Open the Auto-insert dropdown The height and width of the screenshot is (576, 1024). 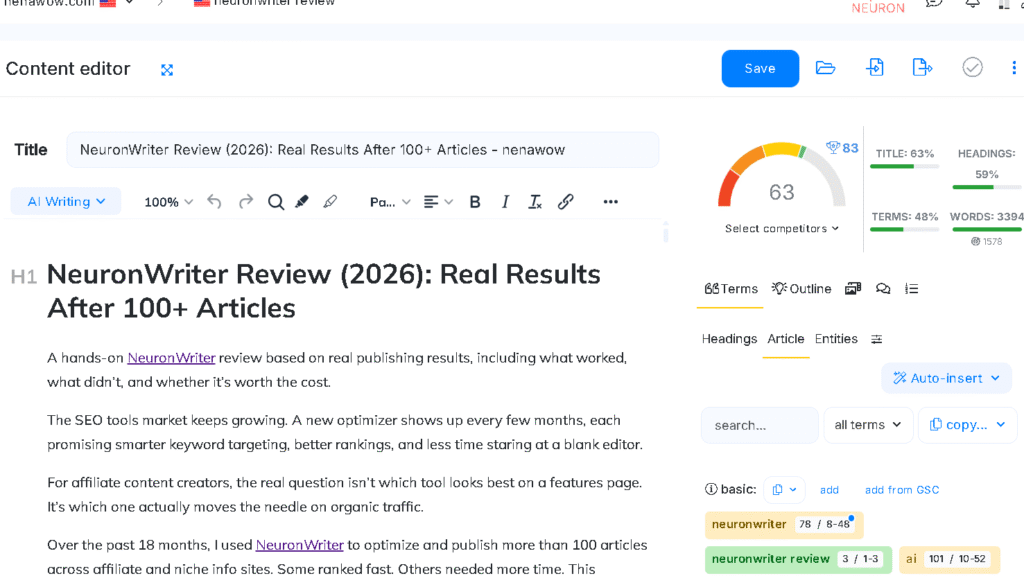pos(946,378)
